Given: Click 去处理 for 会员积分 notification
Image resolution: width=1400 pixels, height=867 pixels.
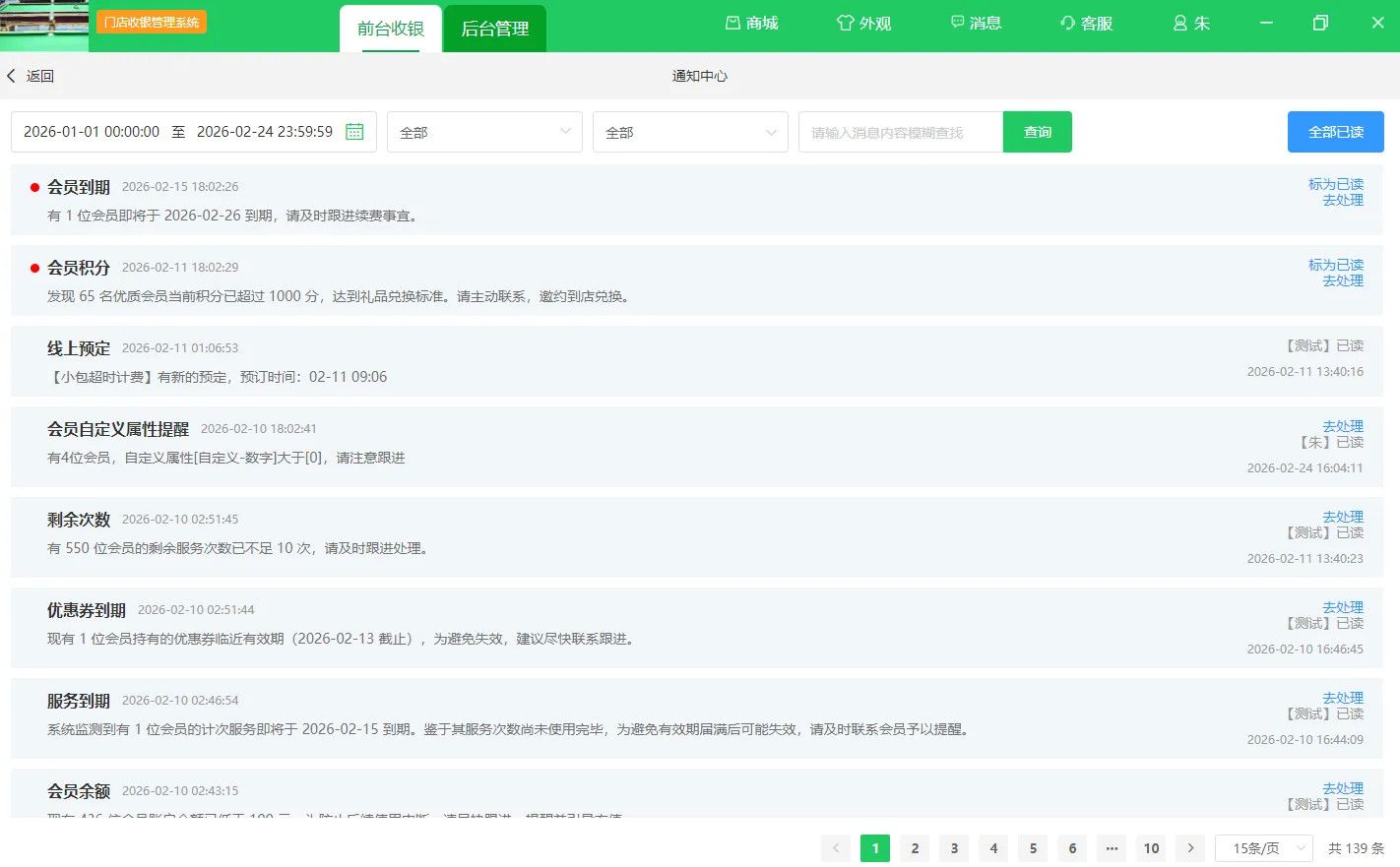Looking at the screenshot, I should (x=1342, y=281).
